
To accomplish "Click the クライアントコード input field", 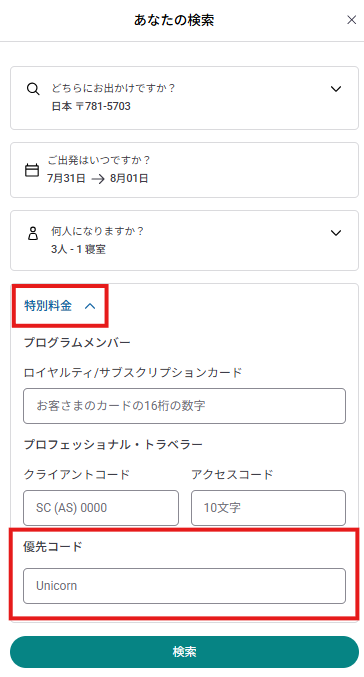I will pyautogui.click(x=101, y=508).
